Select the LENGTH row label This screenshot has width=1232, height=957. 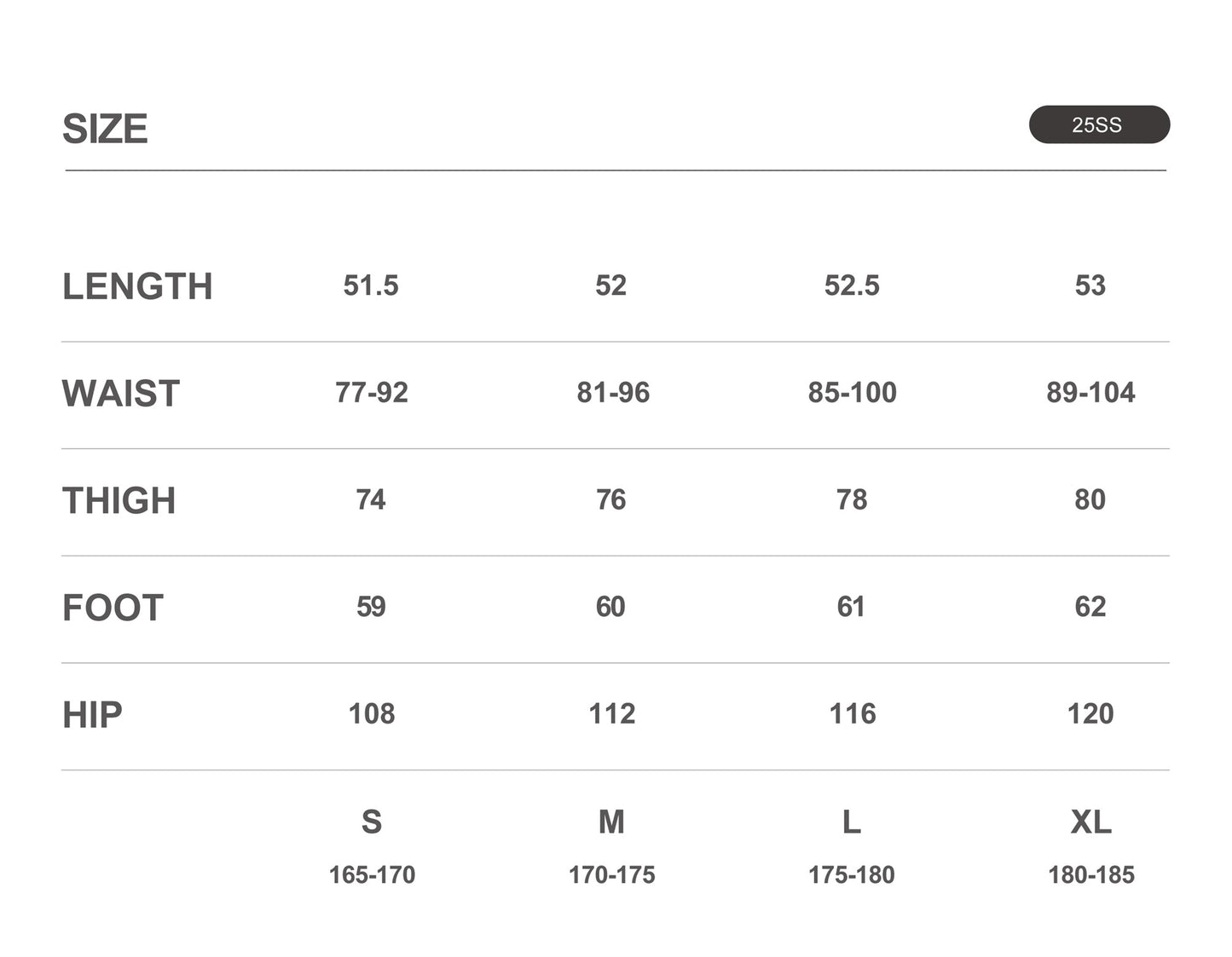coord(137,286)
